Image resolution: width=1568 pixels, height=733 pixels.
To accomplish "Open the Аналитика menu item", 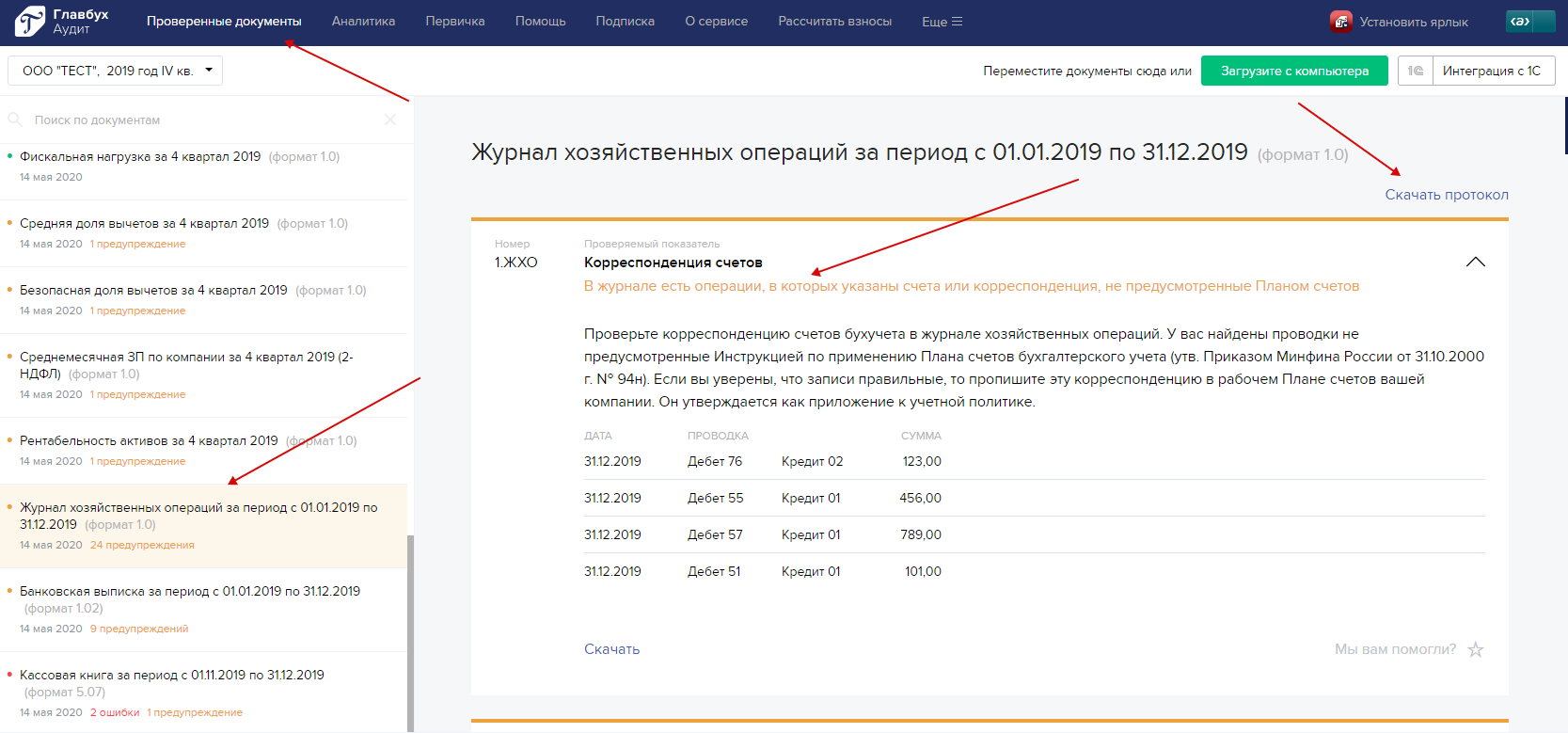I will pyautogui.click(x=363, y=22).
